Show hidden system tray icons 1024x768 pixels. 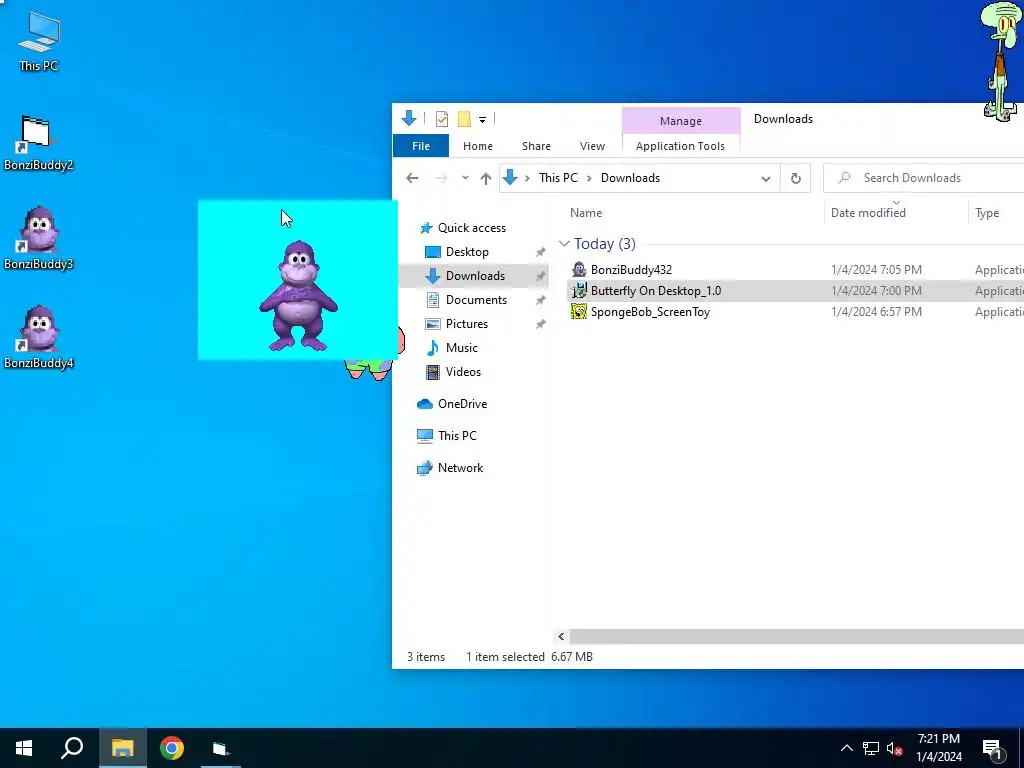(x=846, y=748)
